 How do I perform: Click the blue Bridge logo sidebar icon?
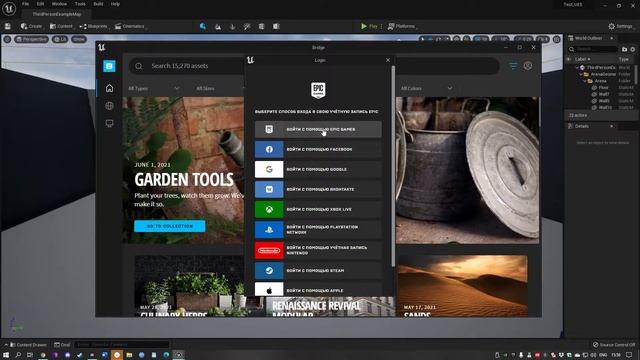(109, 66)
